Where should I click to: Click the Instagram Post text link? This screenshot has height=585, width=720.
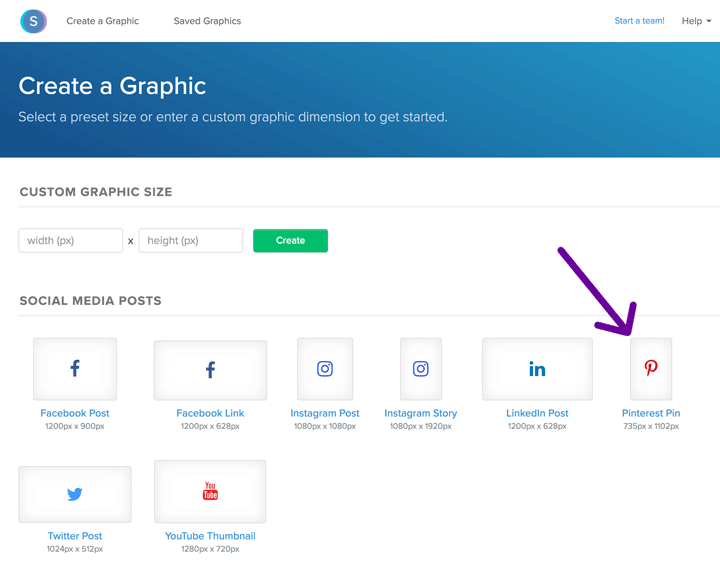325,413
